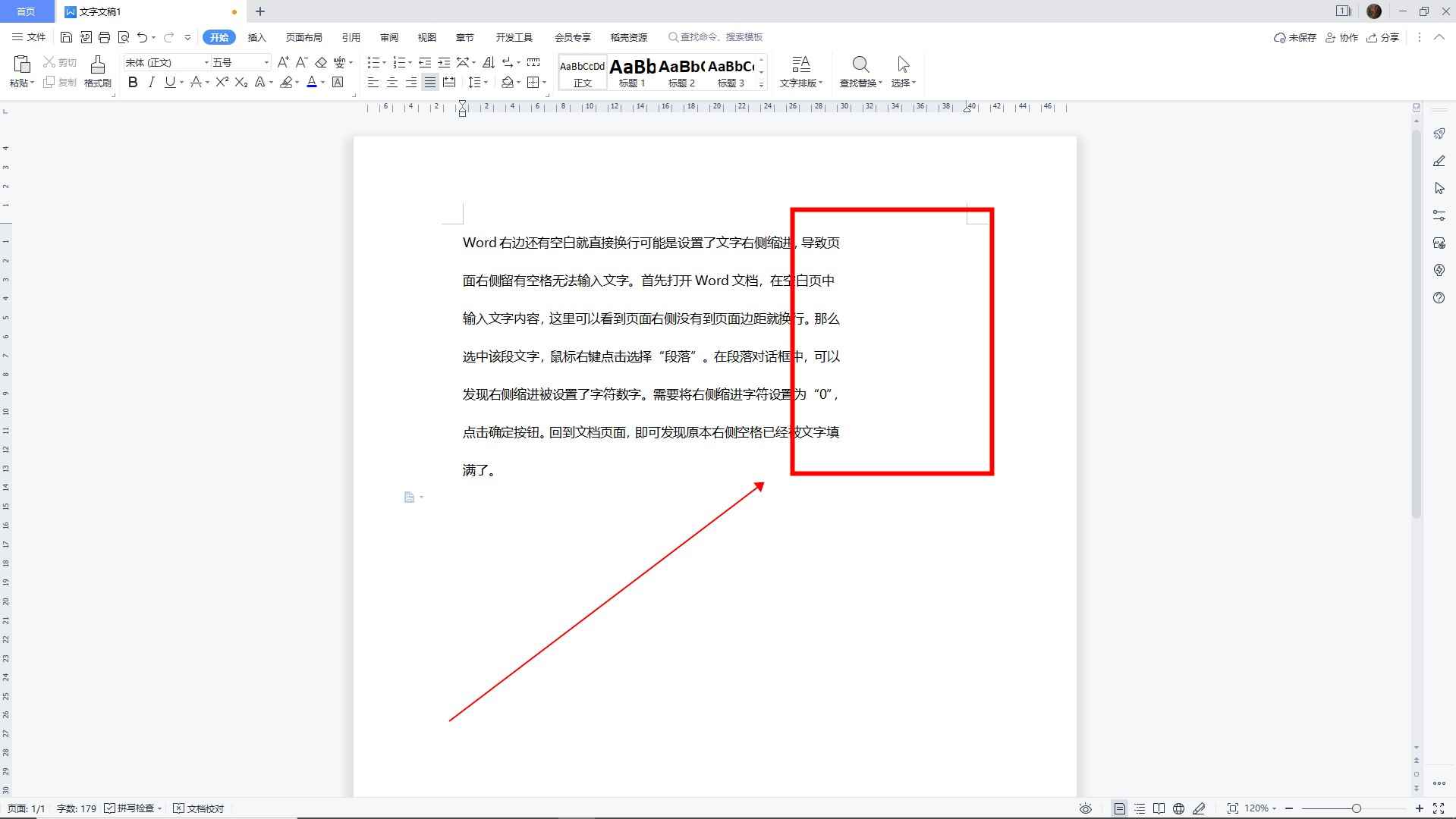Toggle underline on selected text
Screen dimensions: 1456x819
pyautogui.click(x=170, y=83)
